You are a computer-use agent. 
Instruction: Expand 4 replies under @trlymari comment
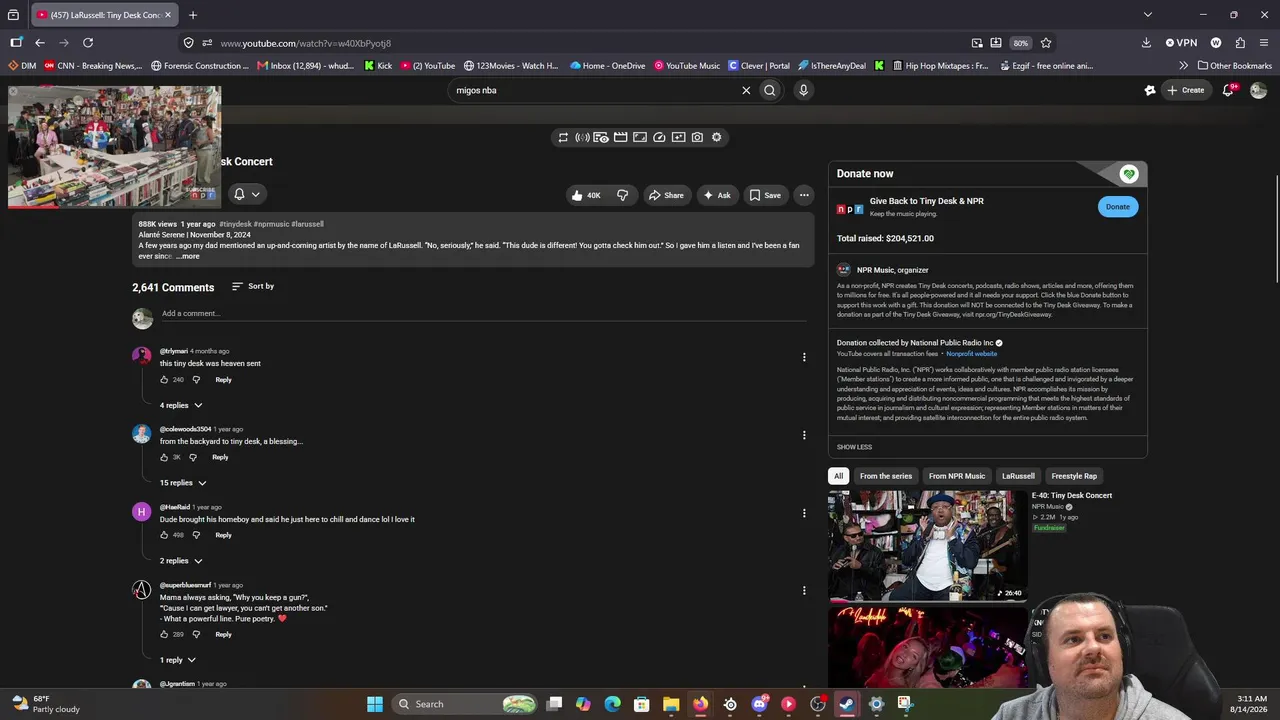tap(181, 405)
